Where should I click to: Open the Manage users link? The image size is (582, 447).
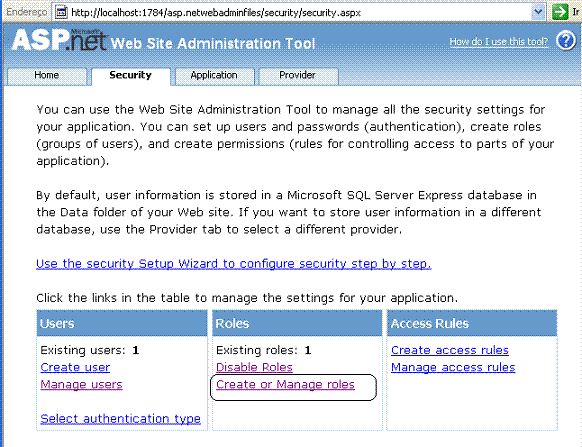click(81, 384)
